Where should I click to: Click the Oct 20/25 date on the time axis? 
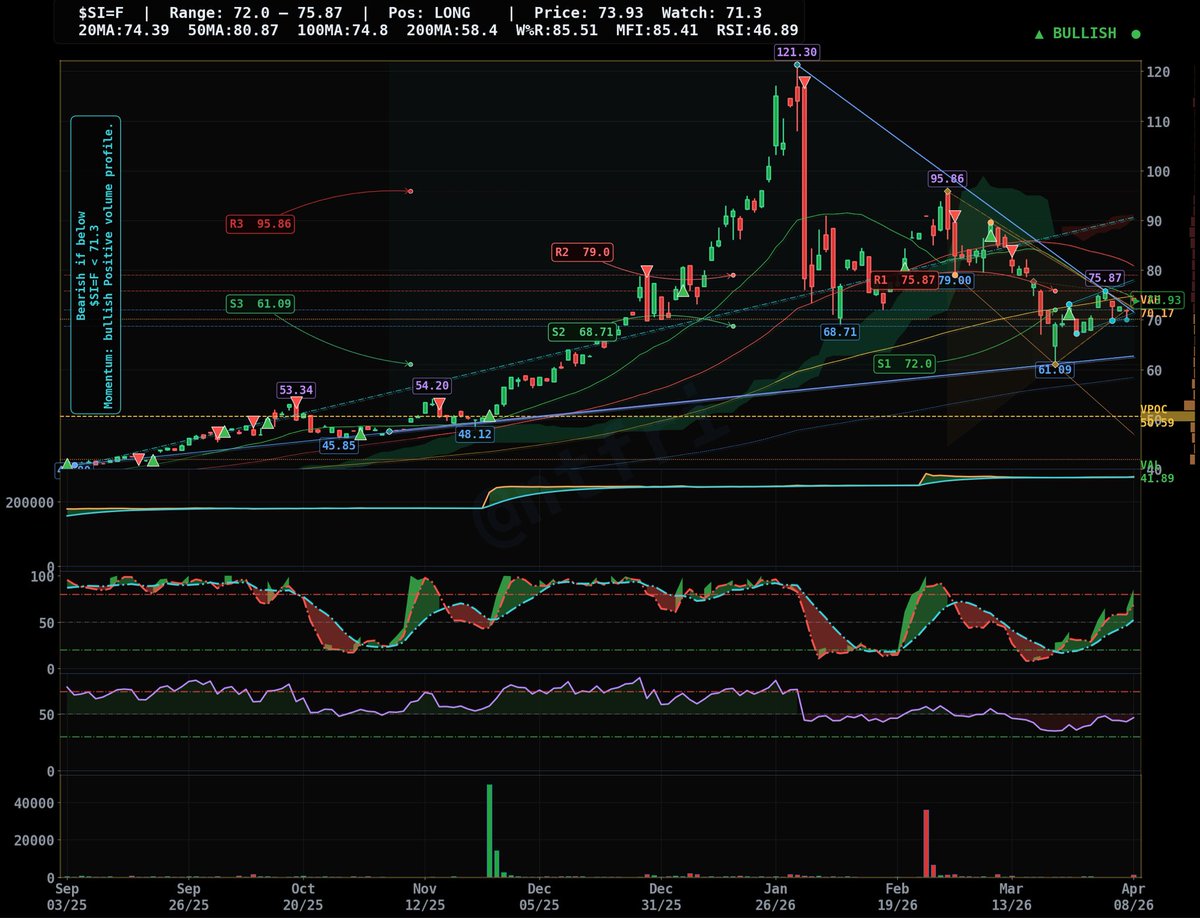(303, 895)
